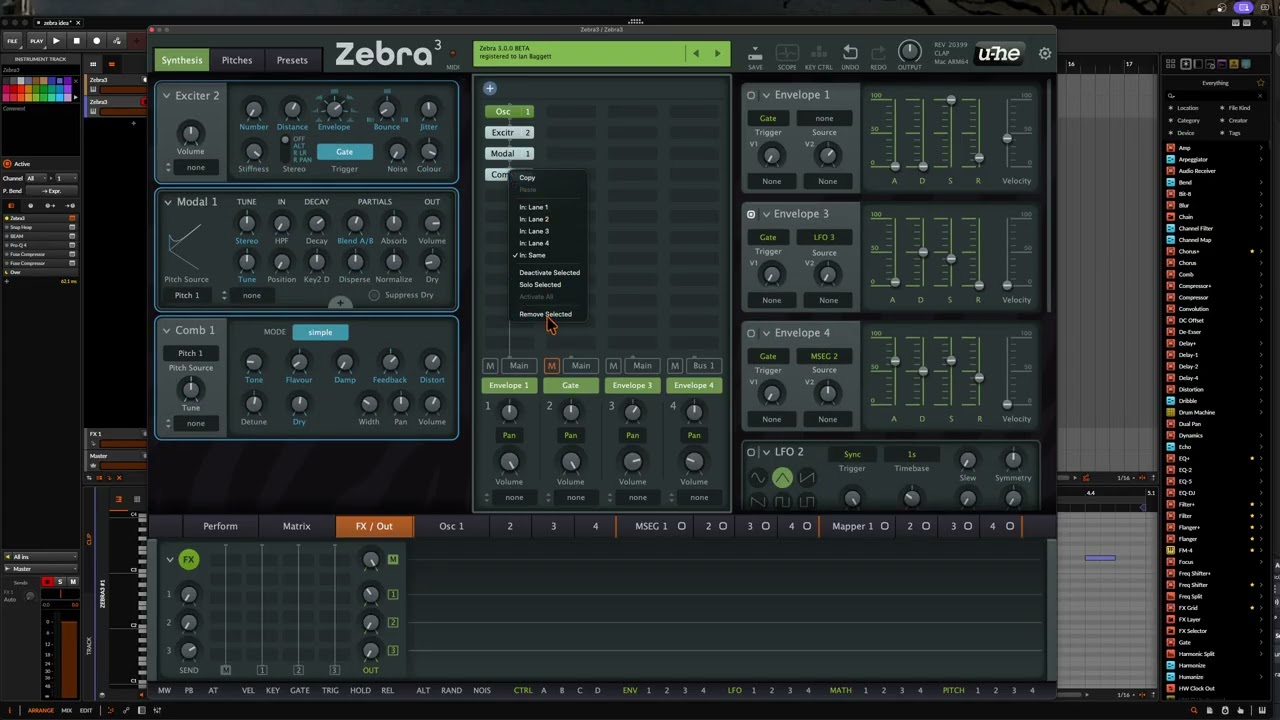Open the Matrix tab
Screen dimensions: 1280x720
point(296,526)
